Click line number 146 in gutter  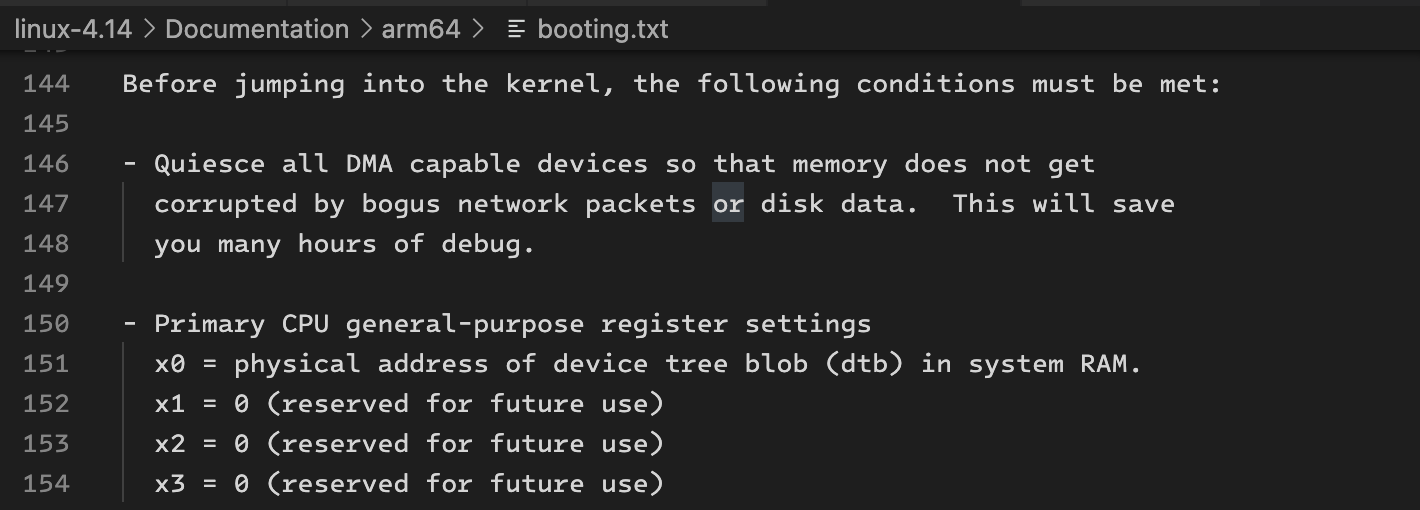coord(46,164)
